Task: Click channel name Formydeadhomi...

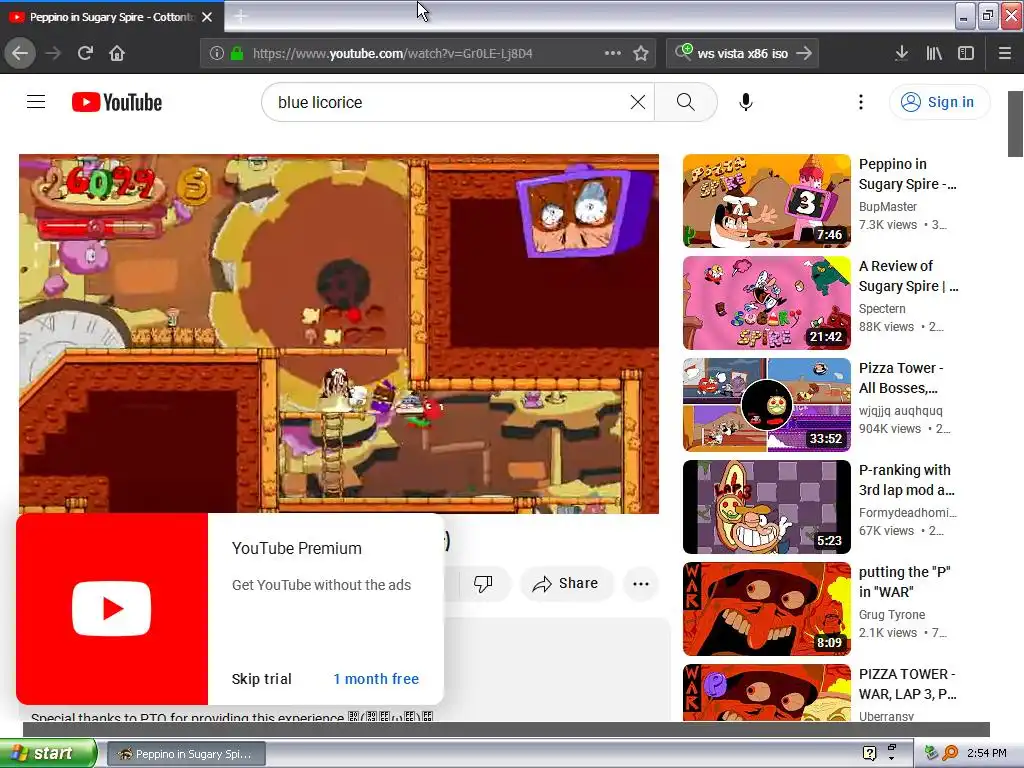Action: (908, 513)
